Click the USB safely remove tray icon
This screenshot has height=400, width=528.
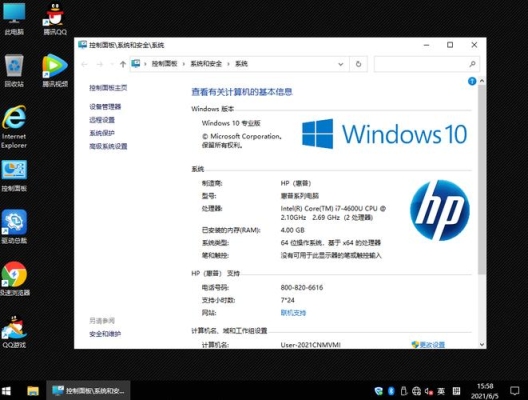pos(403,391)
